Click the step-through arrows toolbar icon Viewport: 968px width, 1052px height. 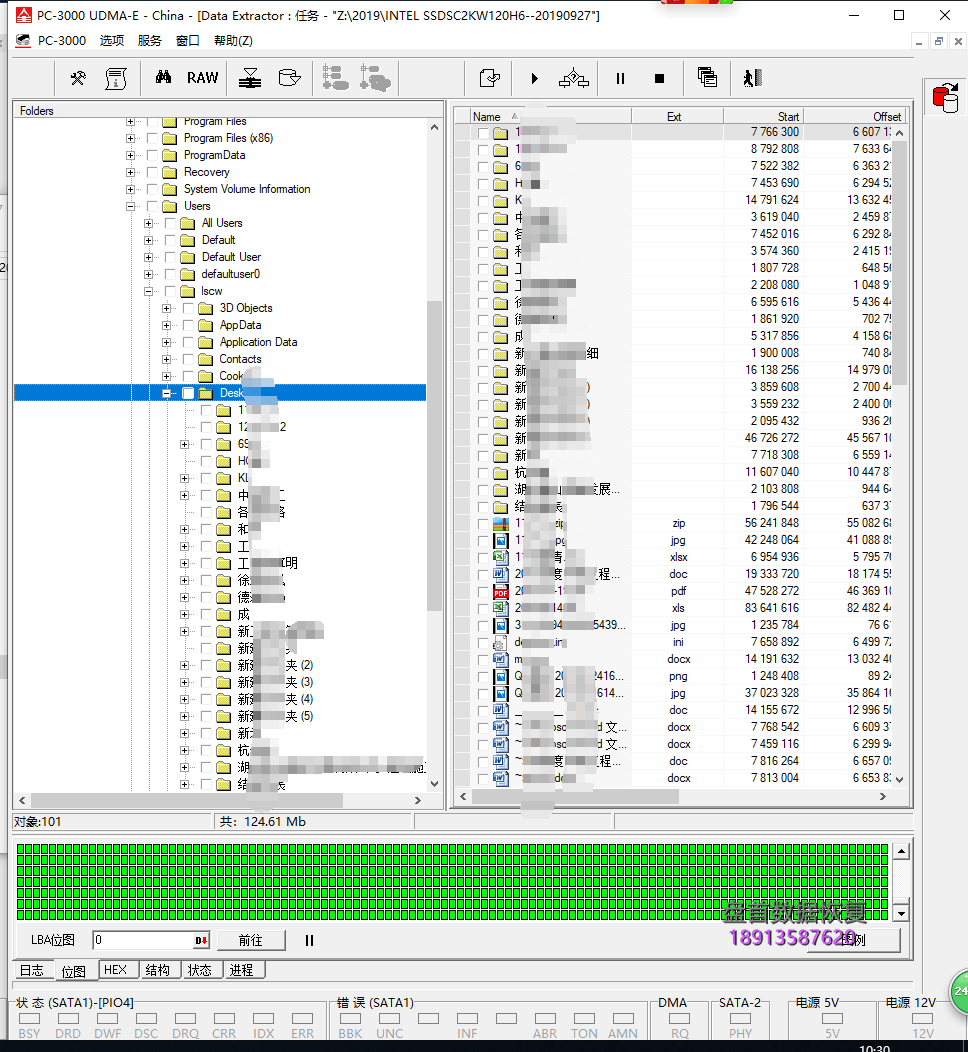574,78
